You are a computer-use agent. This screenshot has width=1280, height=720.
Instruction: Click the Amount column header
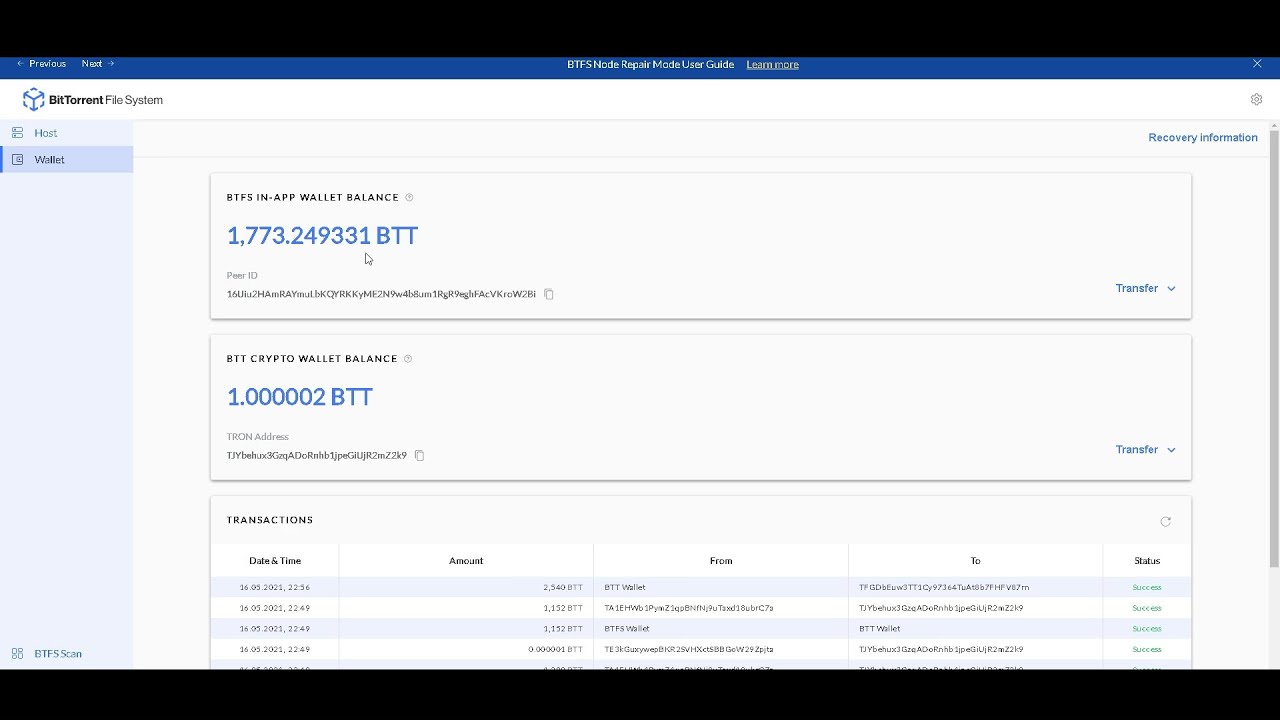(x=466, y=561)
